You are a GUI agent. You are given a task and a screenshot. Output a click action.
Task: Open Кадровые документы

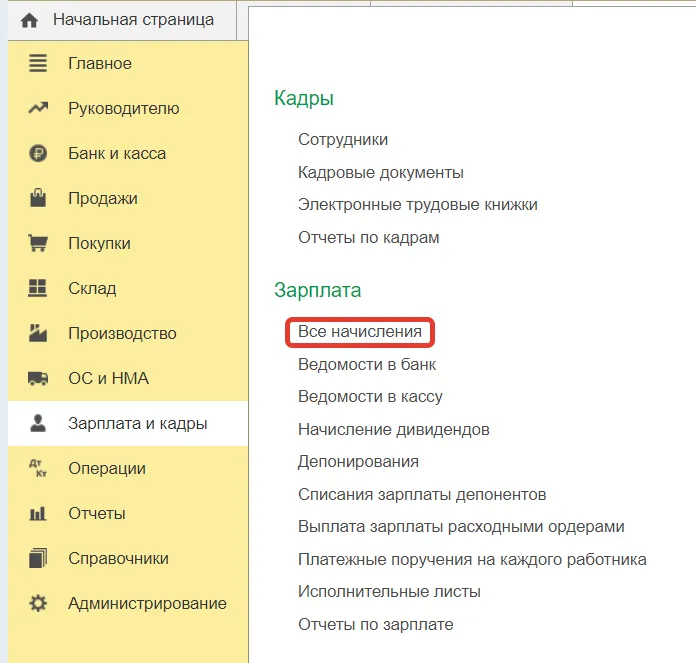coord(381,172)
